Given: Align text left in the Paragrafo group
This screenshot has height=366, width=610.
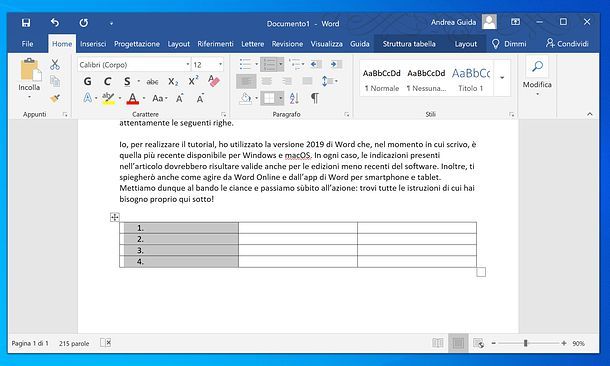Looking at the screenshot, I should tap(246, 81).
